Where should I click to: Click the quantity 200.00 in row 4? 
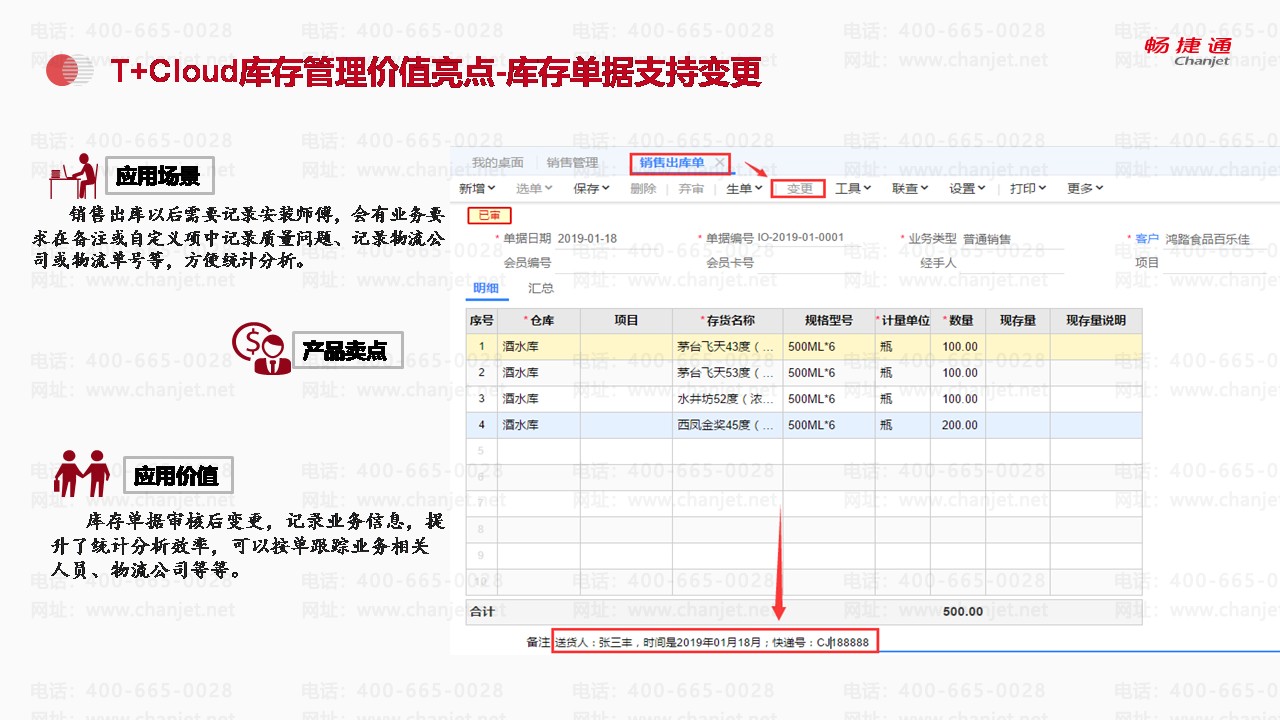pos(958,425)
